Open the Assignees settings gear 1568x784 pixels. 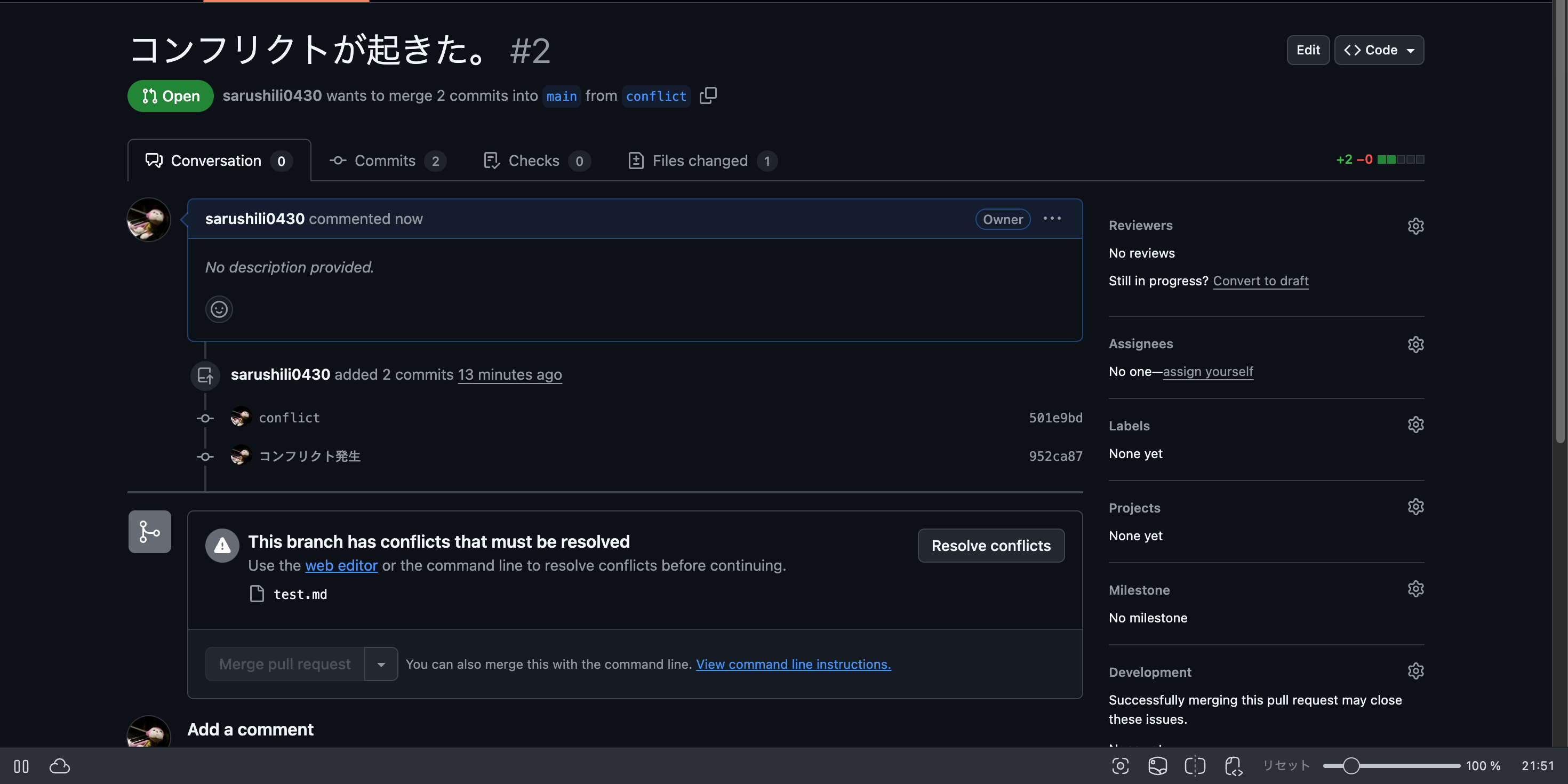tap(1415, 345)
